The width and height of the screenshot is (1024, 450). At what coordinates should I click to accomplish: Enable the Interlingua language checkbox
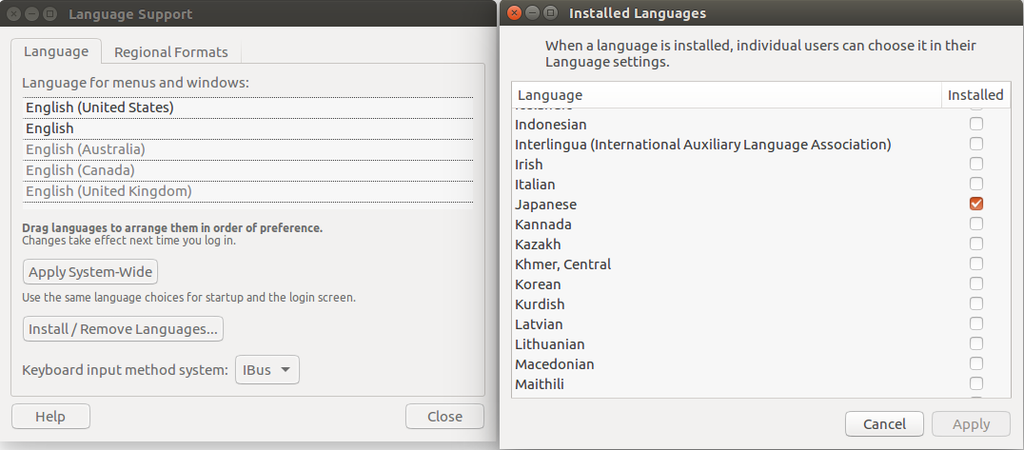[976, 144]
